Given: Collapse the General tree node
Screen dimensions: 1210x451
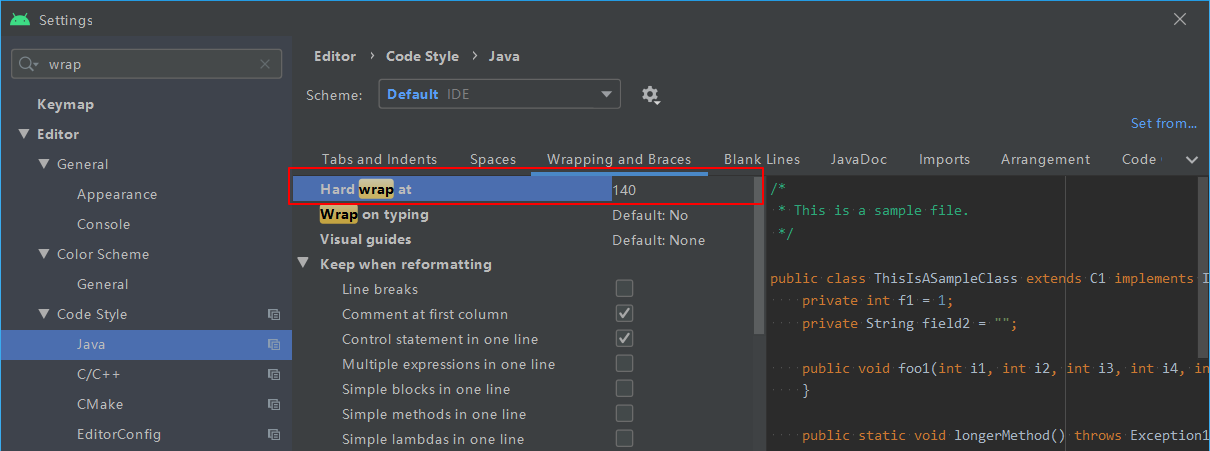Looking at the screenshot, I should pyautogui.click(x=44, y=164).
